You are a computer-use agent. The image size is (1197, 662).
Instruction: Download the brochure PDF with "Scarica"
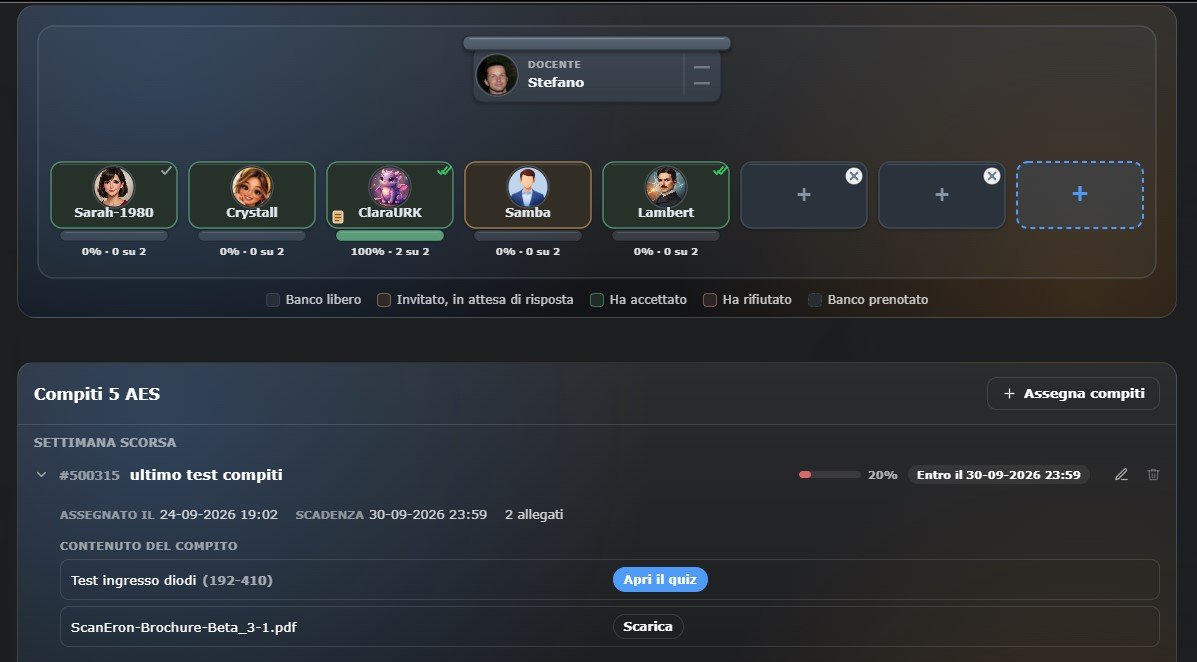(x=648, y=627)
